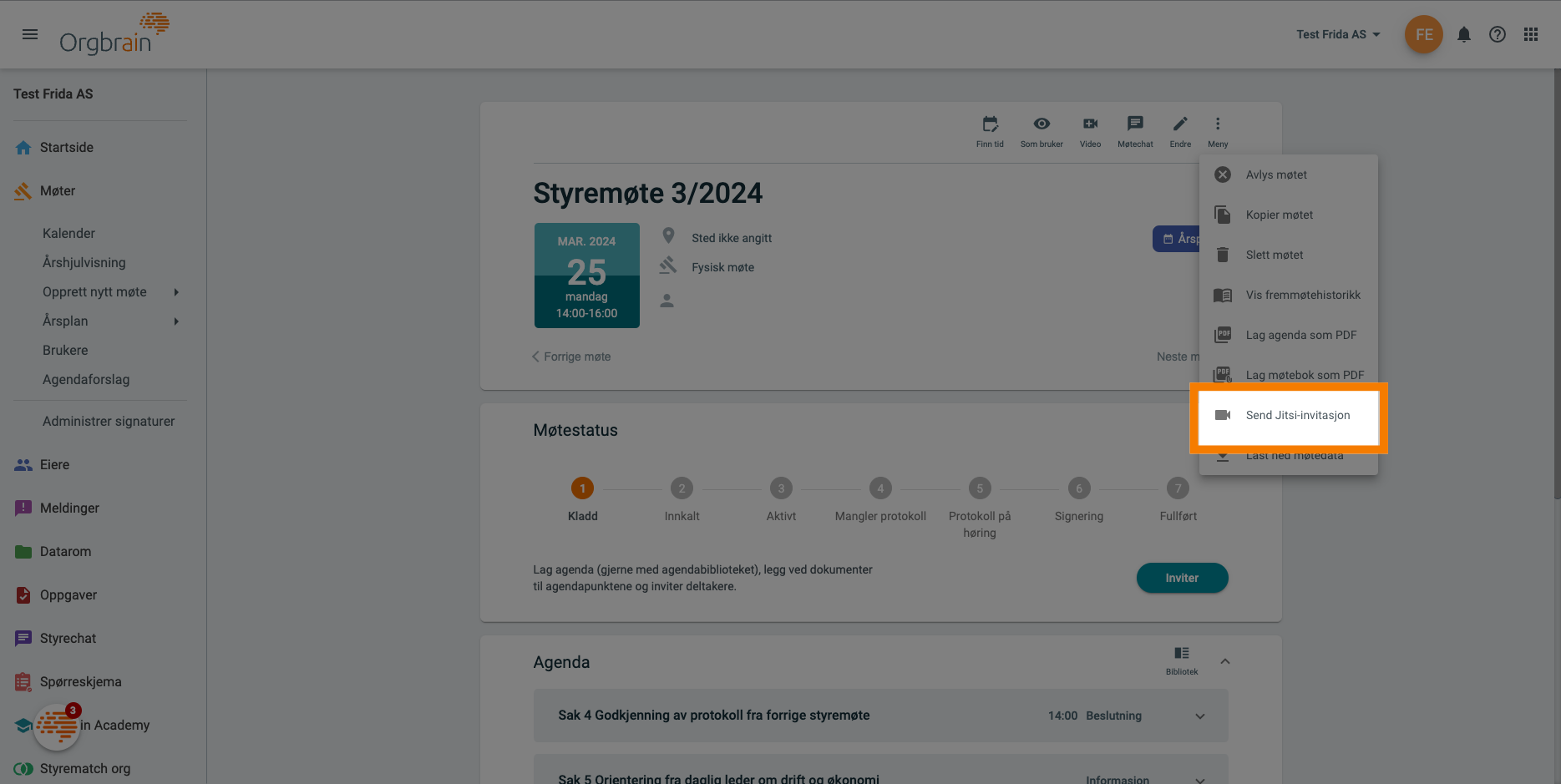Open the Test Frida AS company dropdown
Screen dimensions: 1561x784
point(1338,34)
